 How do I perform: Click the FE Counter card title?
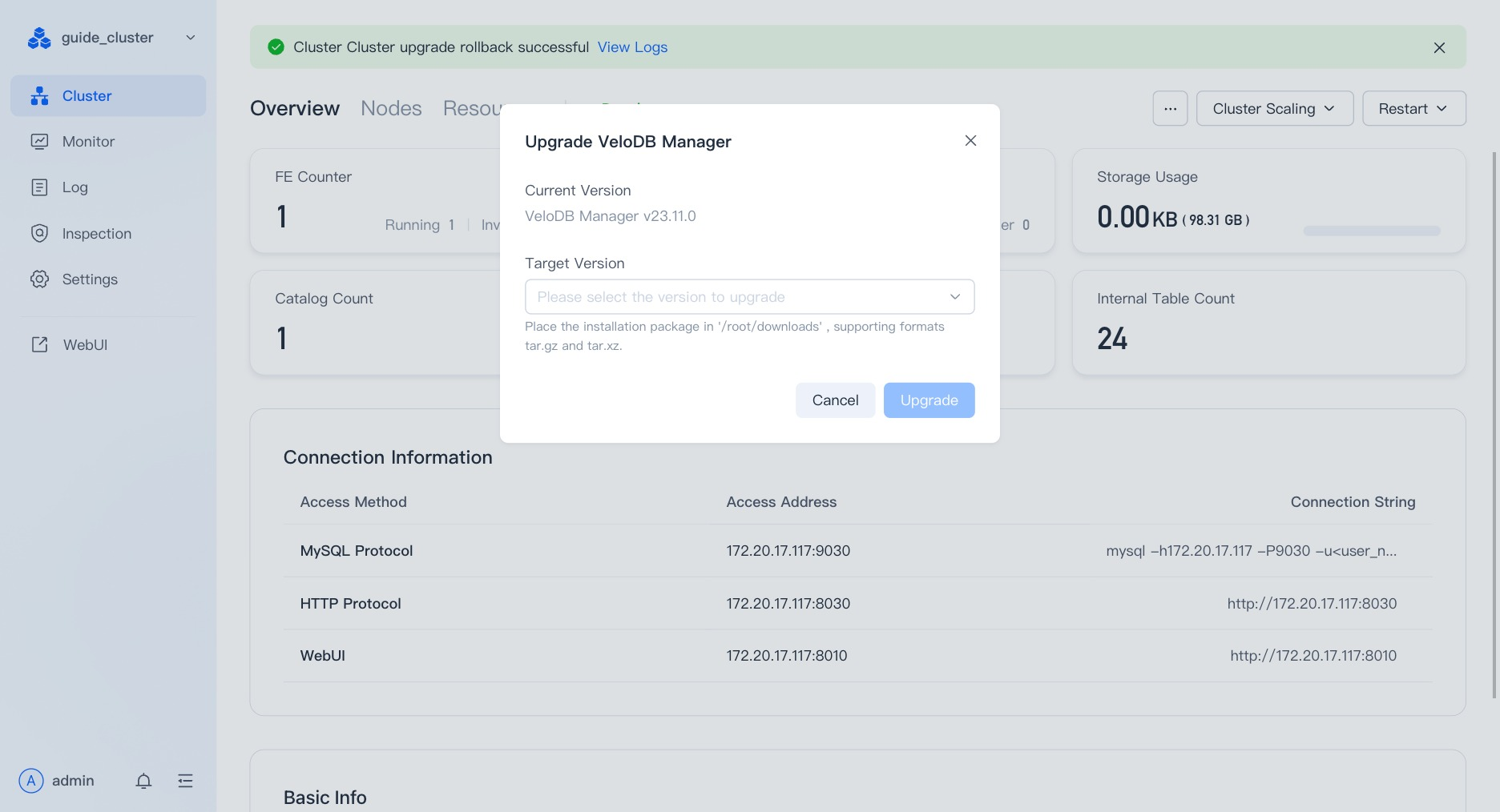pyautogui.click(x=313, y=177)
